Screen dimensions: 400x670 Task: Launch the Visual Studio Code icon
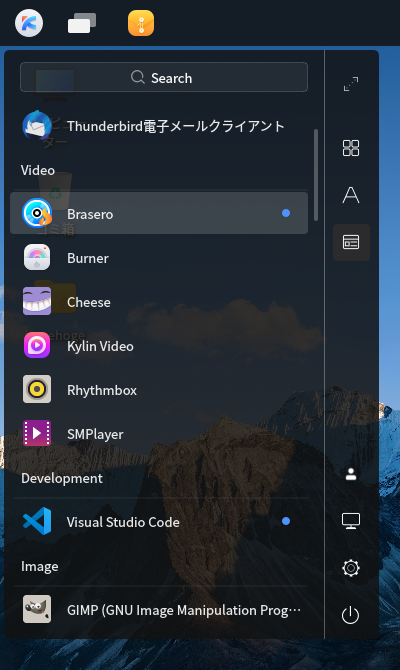pyautogui.click(x=37, y=521)
